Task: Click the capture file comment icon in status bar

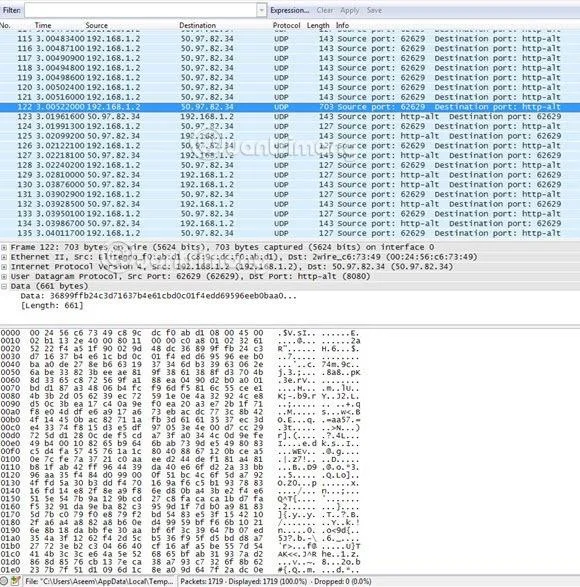Action: click(15, 581)
